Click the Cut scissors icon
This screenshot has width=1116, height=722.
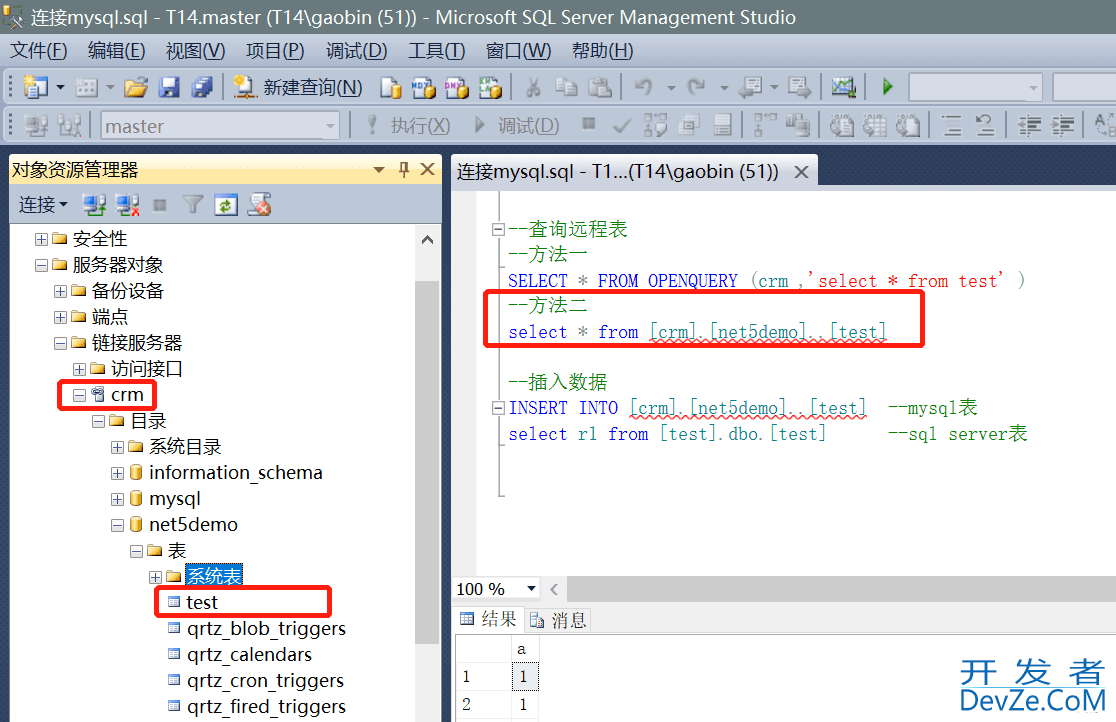coord(533,87)
